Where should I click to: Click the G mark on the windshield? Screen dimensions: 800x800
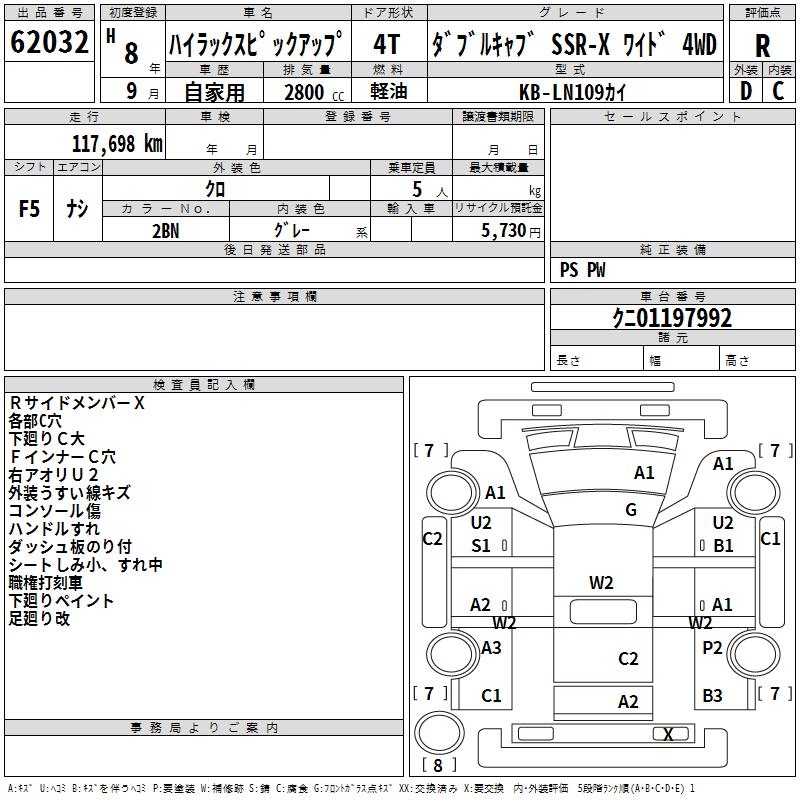[x=631, y=510]
